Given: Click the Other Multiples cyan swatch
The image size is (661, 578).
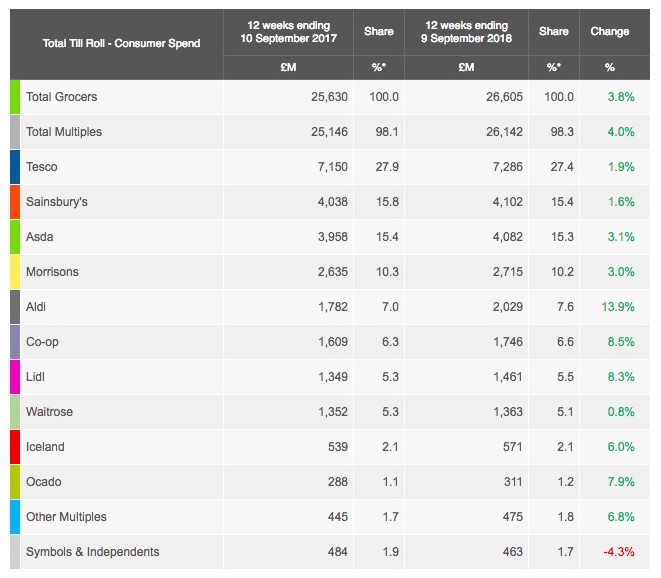Looking at the screenshot, I should 15,517.
